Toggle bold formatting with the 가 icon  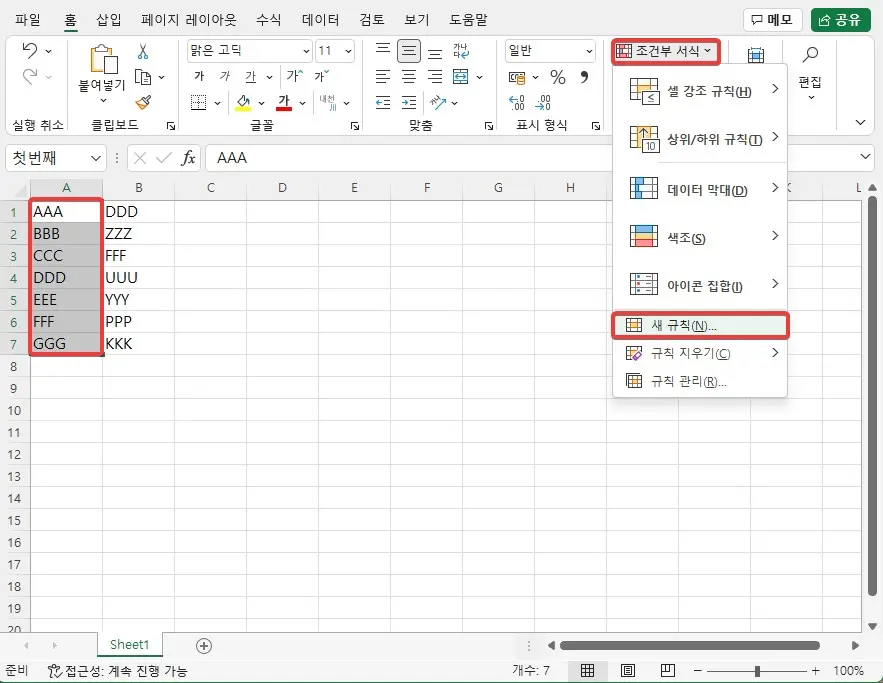[198, 75]
